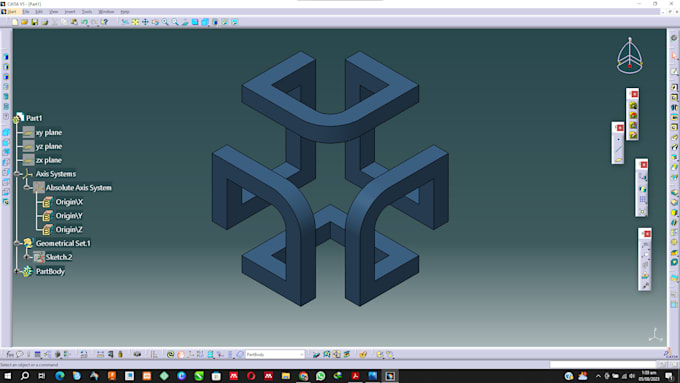Open Windows Start button on taskbar

click(x=7, y=376)
